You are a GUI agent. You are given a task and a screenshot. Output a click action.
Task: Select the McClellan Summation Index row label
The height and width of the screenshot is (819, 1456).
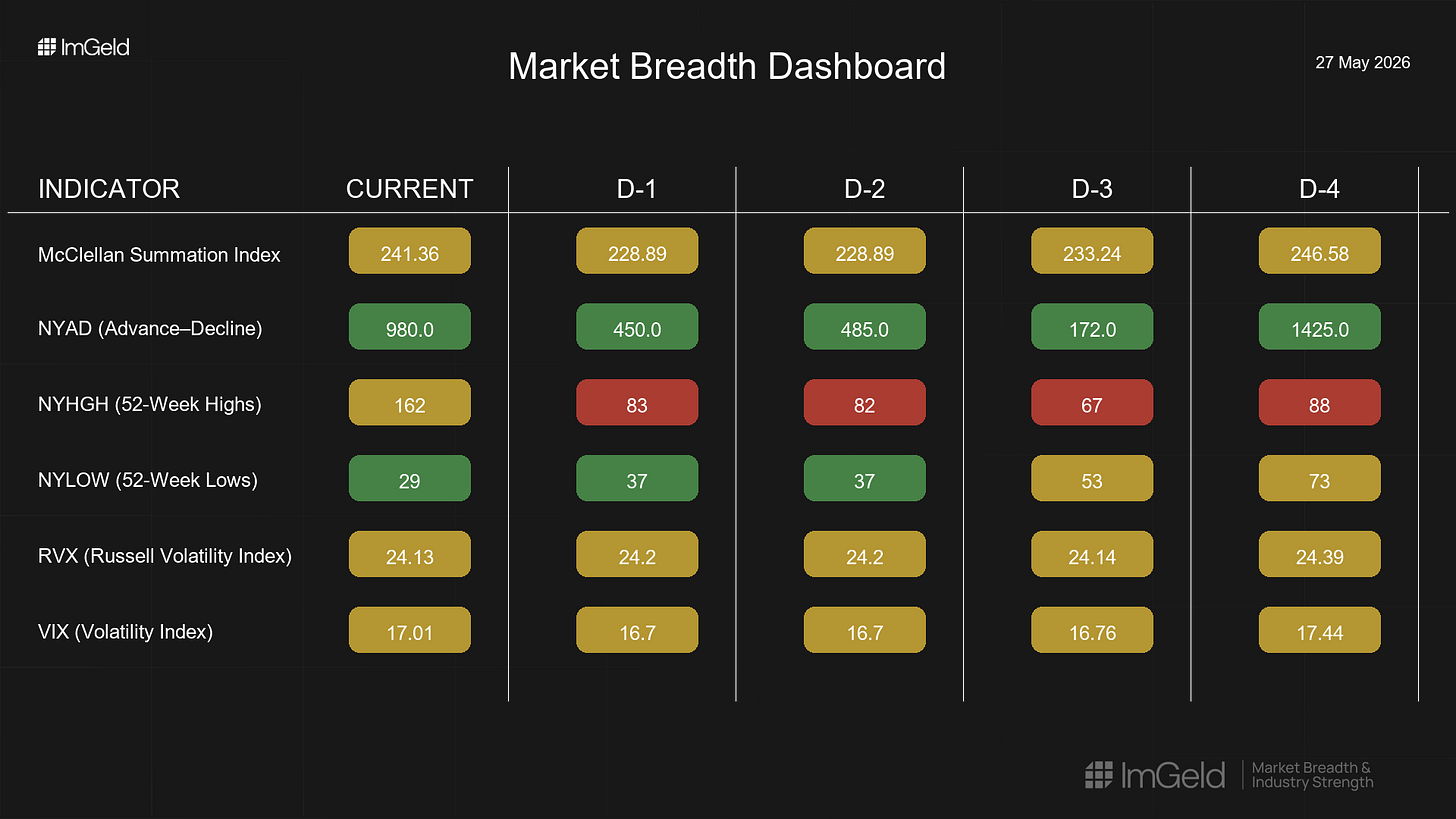tap(159, 254)
